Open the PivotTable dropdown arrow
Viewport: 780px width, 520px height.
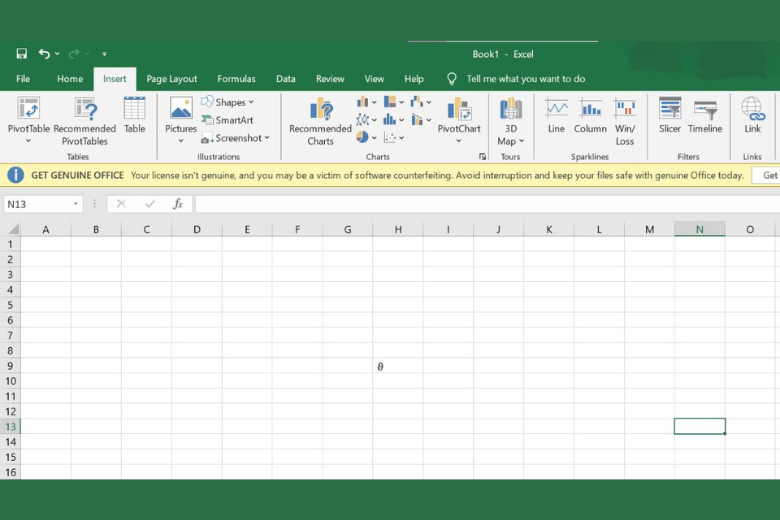(28, 141)
